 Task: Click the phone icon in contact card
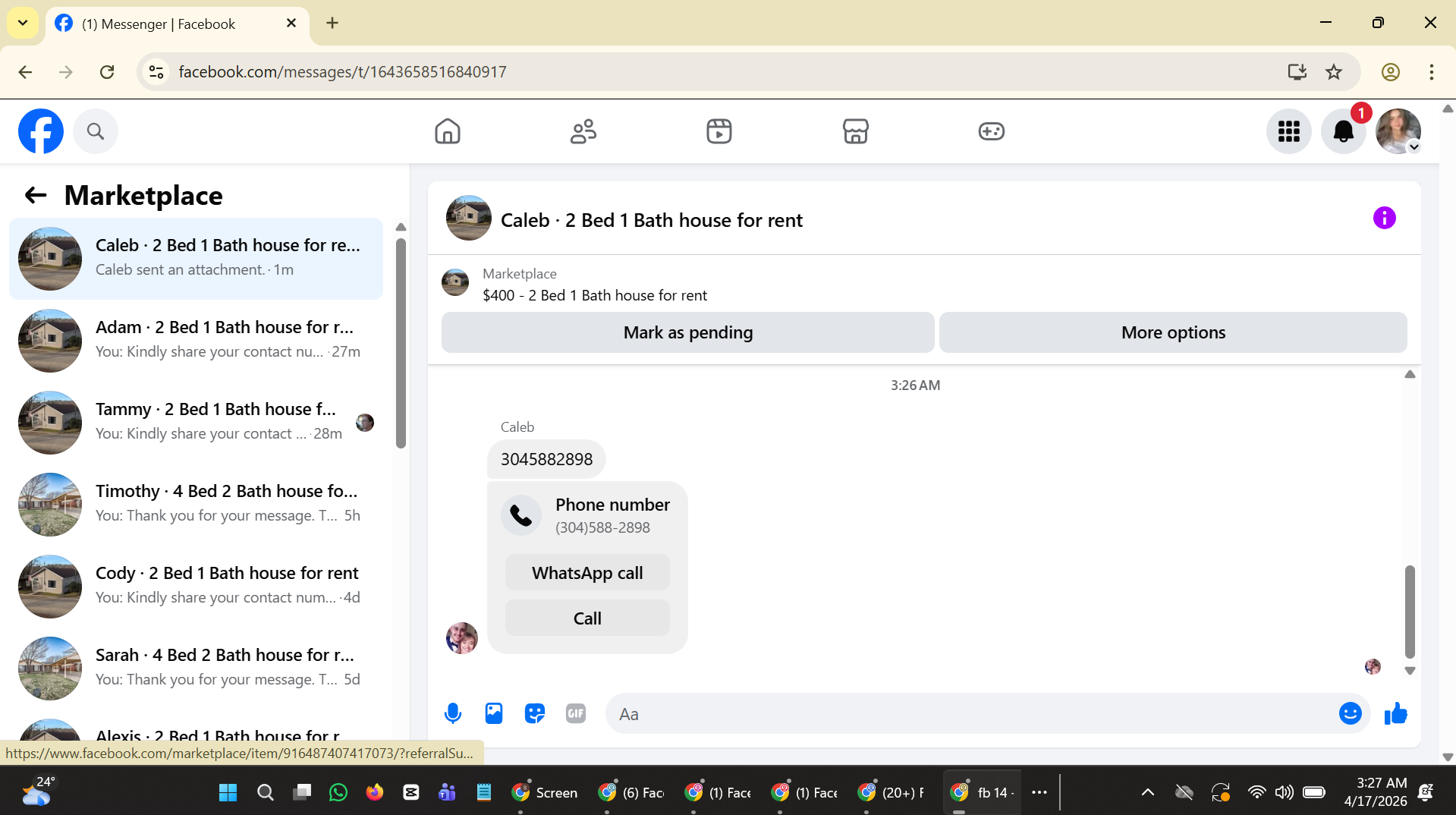click(521, 515)
